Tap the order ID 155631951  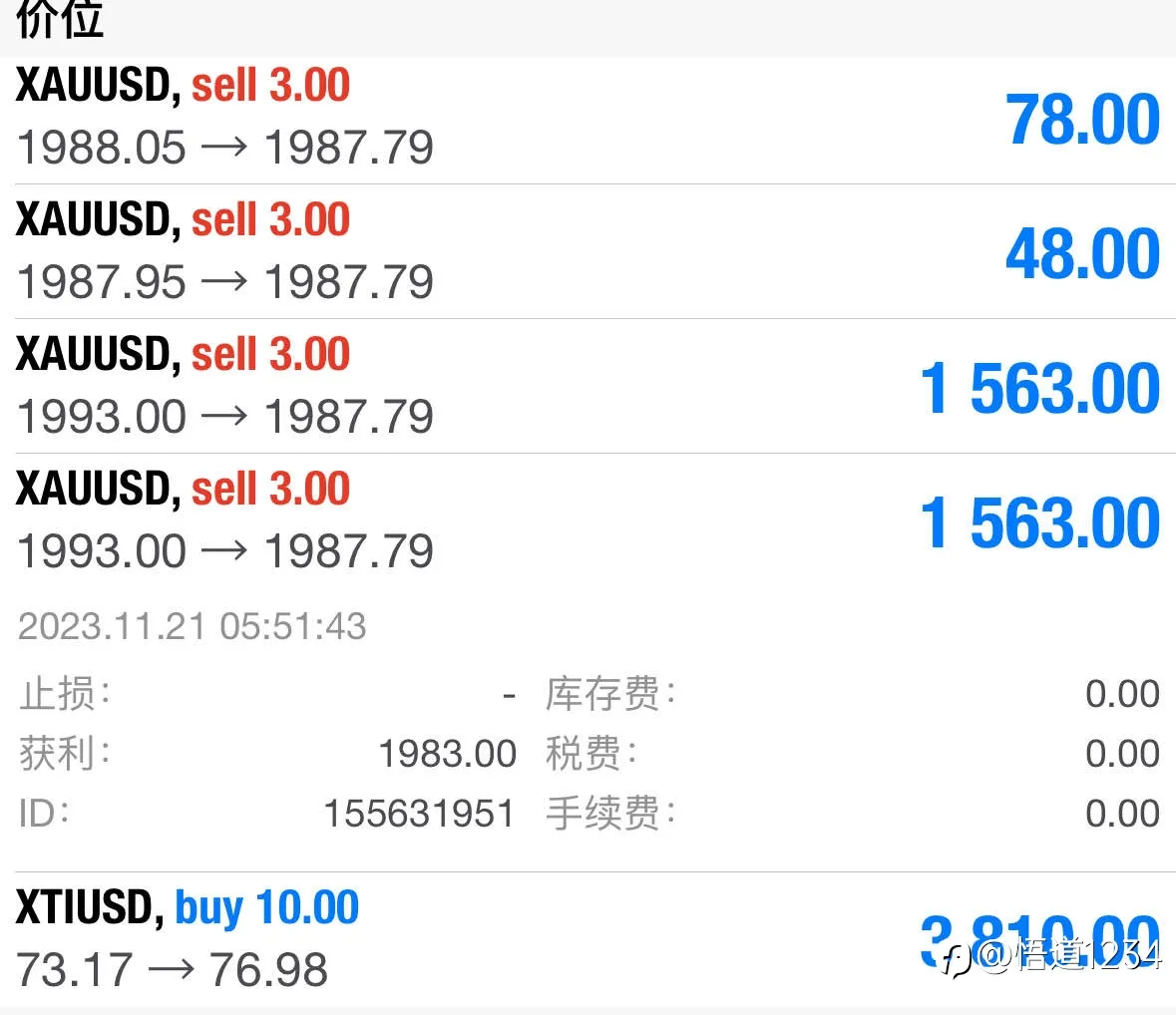pyautogui.click(x=419, y=814)
